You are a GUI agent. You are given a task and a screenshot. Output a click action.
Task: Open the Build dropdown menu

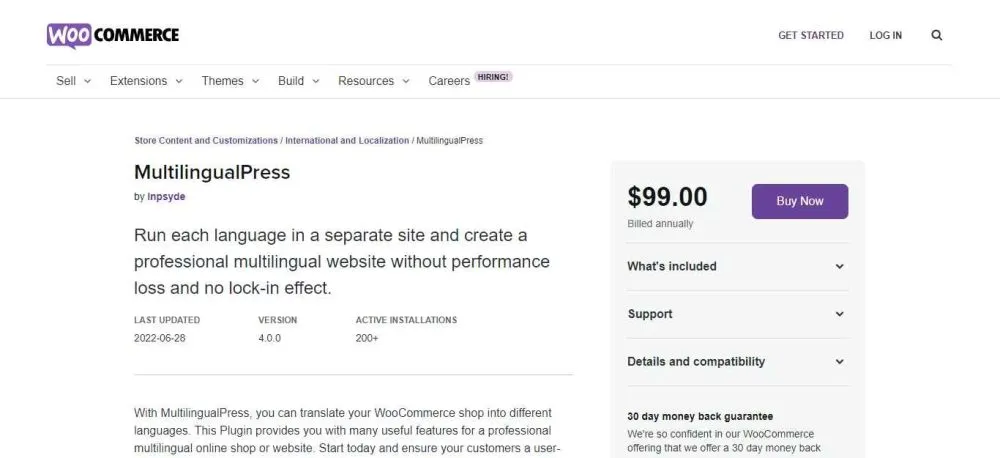pyautogui.click(x=298, y=81)
